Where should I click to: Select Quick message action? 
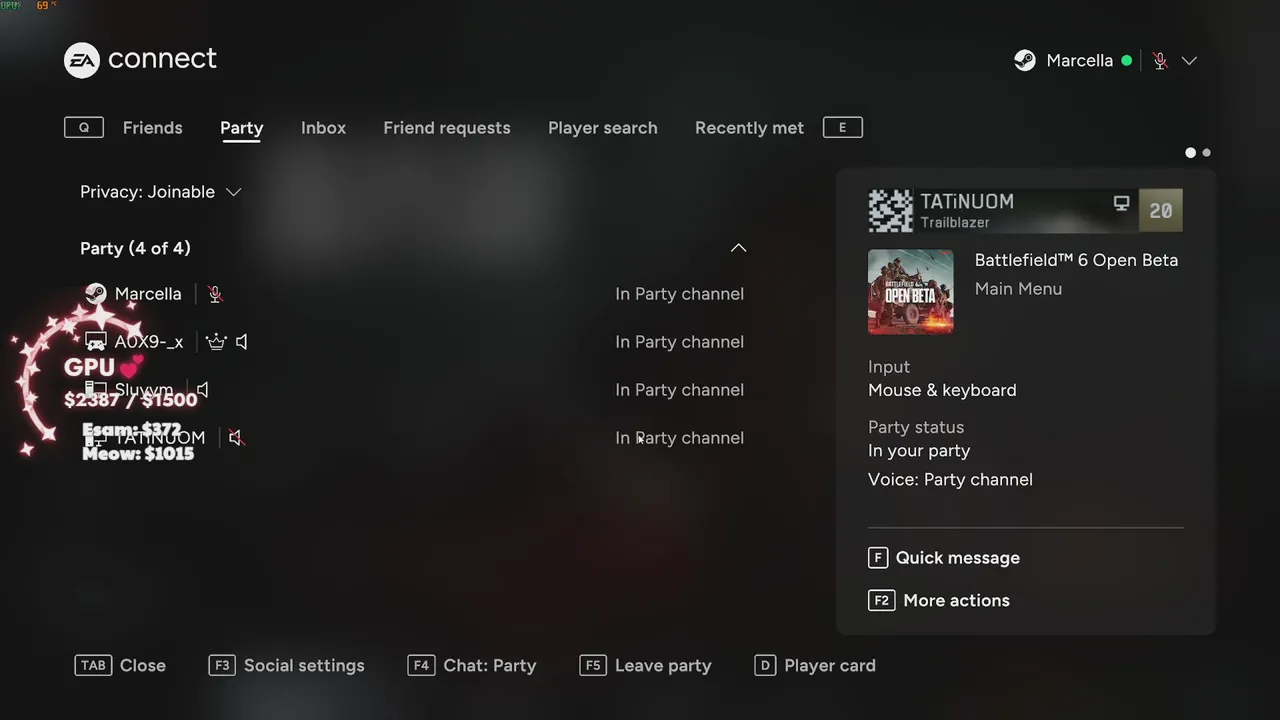pyautogui.click(x=944, y=558)
